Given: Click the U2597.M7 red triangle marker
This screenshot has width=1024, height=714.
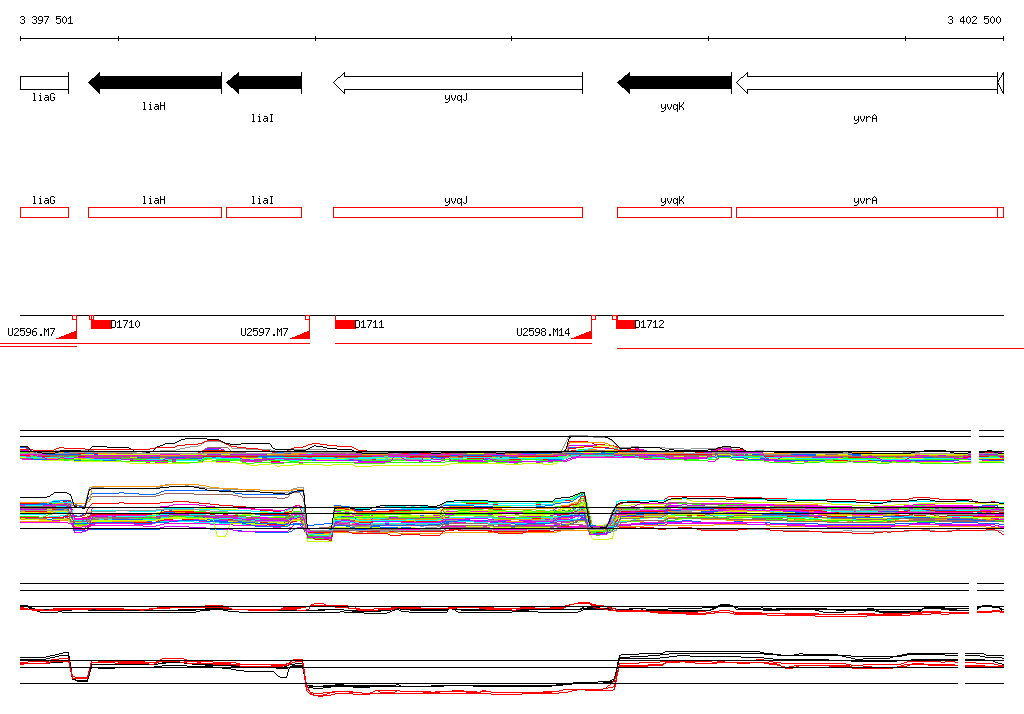Looking at the screenshot, I should 300,334.
